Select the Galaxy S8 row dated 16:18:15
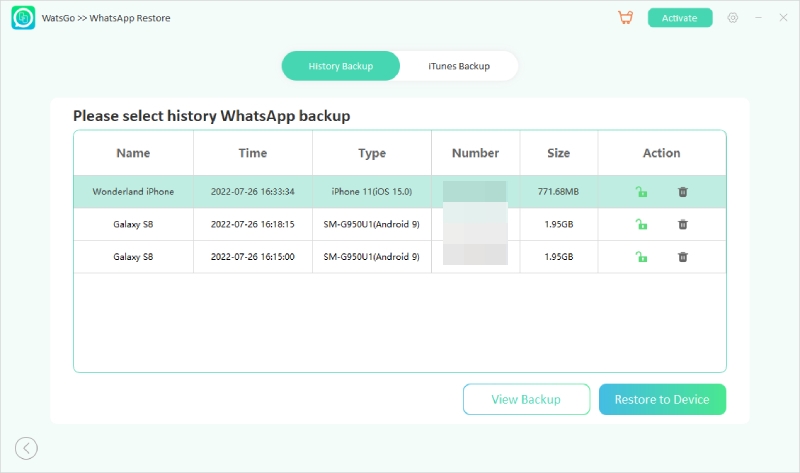The width and height of the screenshot is (800, 473). click(133, 224)
